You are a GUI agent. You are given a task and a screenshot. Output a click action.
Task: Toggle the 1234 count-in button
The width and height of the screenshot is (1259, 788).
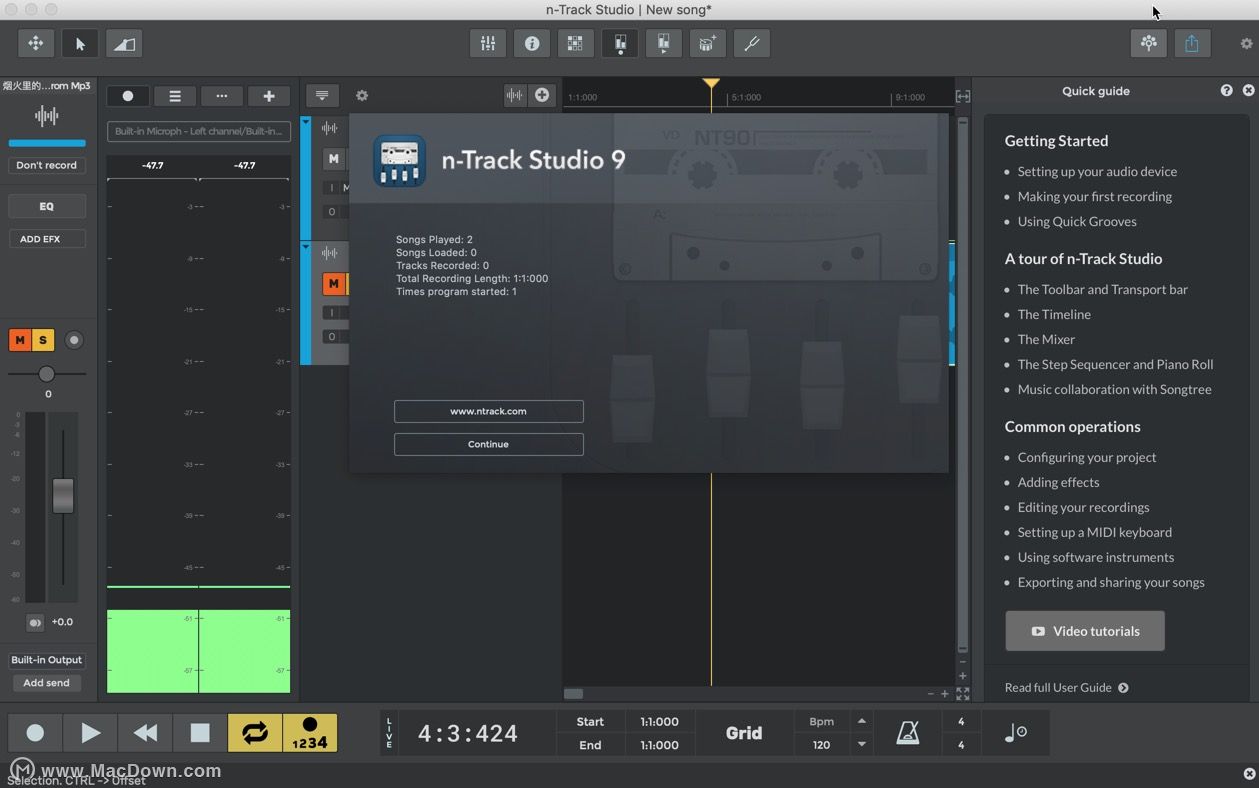(310, 733)
